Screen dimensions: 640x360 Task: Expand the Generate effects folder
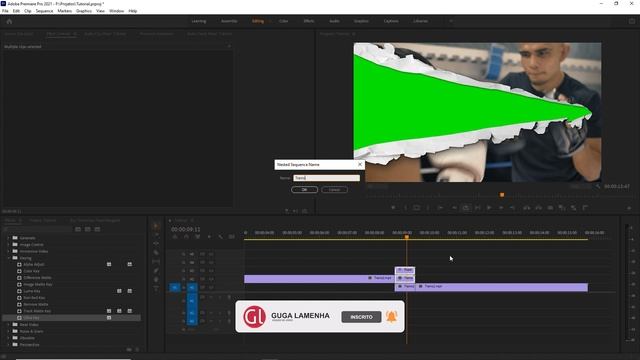pyautogui.click(x=8, y=238)
